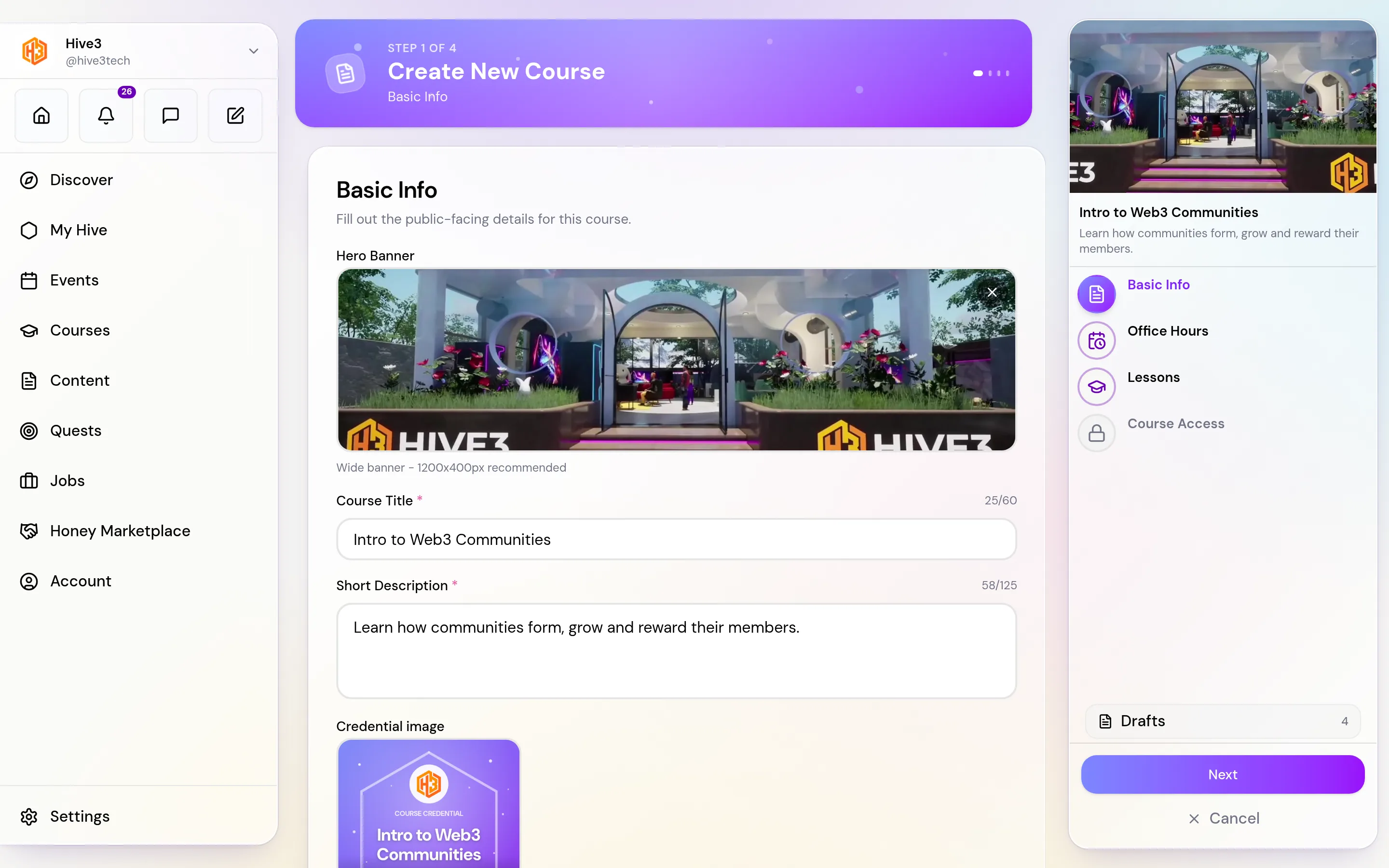The height and width of the screenshot is (868, 1389).
Task: Click the Basic Info step icon
Action: point(1096,294)
